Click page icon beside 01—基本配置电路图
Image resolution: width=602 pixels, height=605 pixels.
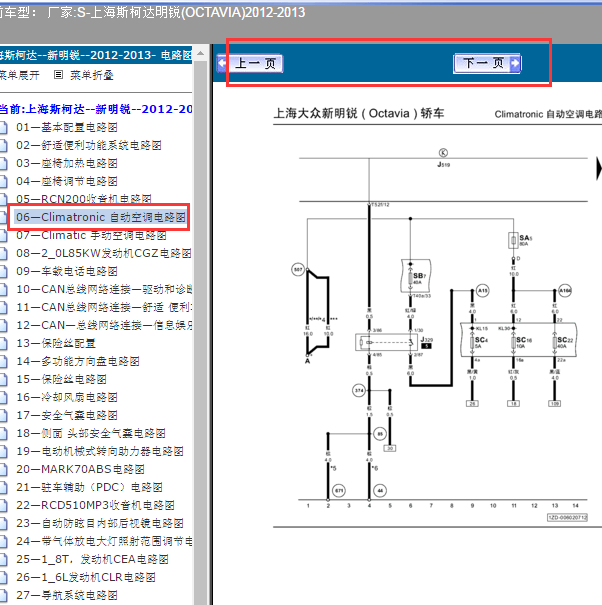coord(3,128)
